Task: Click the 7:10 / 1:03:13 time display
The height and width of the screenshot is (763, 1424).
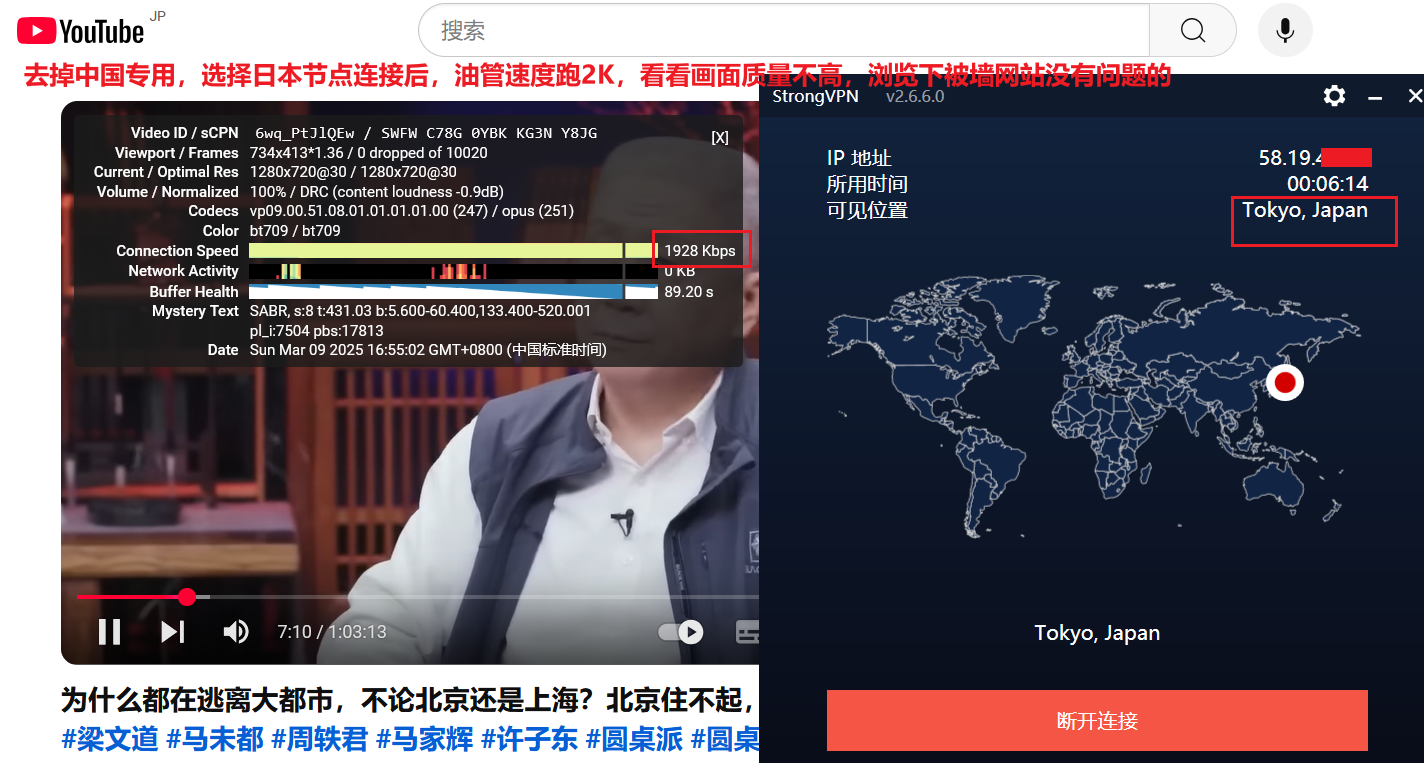Action: (332, 632)
